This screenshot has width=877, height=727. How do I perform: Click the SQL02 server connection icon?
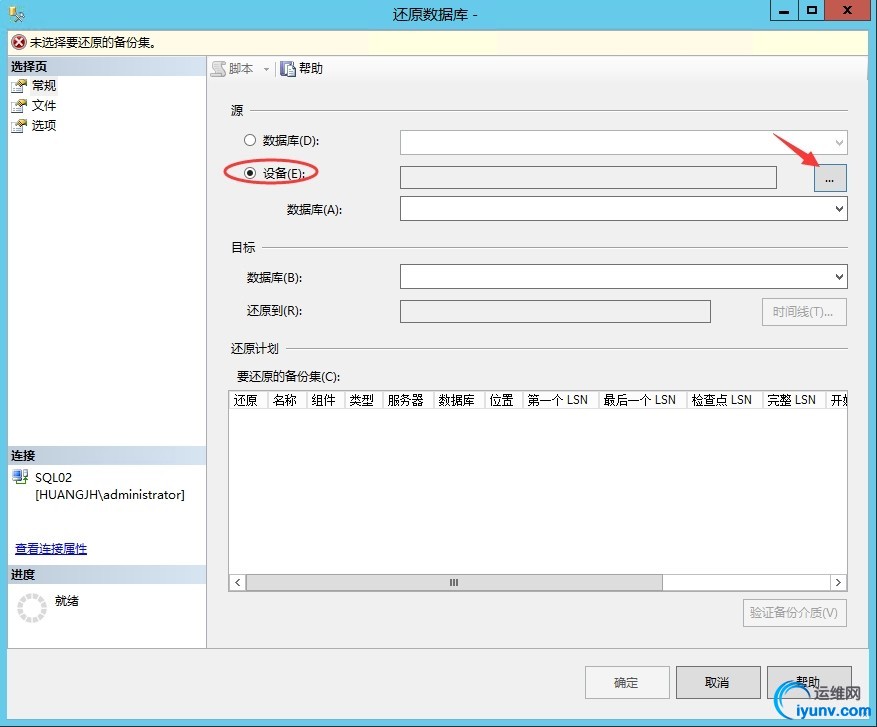coord(21,477)
